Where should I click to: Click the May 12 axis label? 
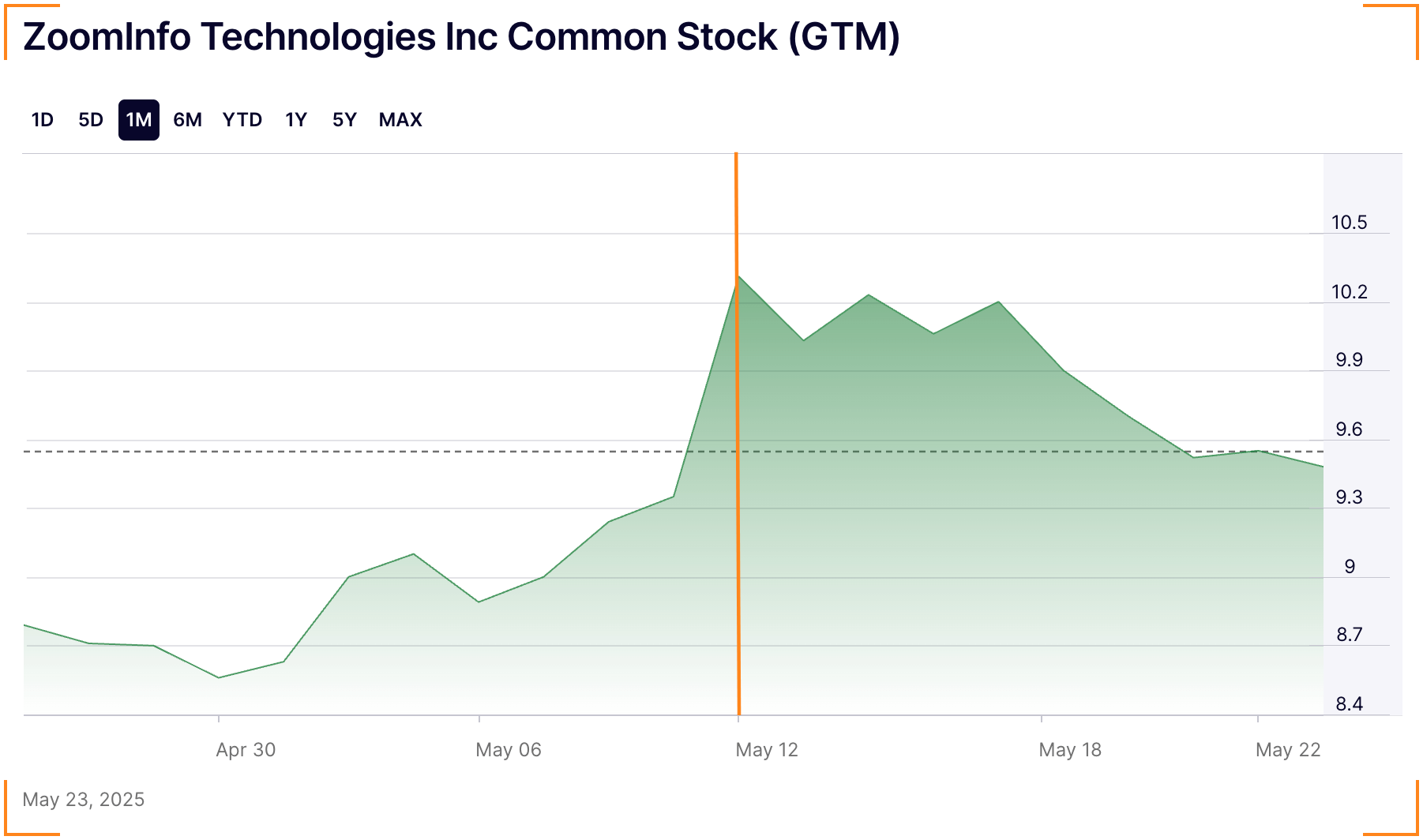[767, 749]
